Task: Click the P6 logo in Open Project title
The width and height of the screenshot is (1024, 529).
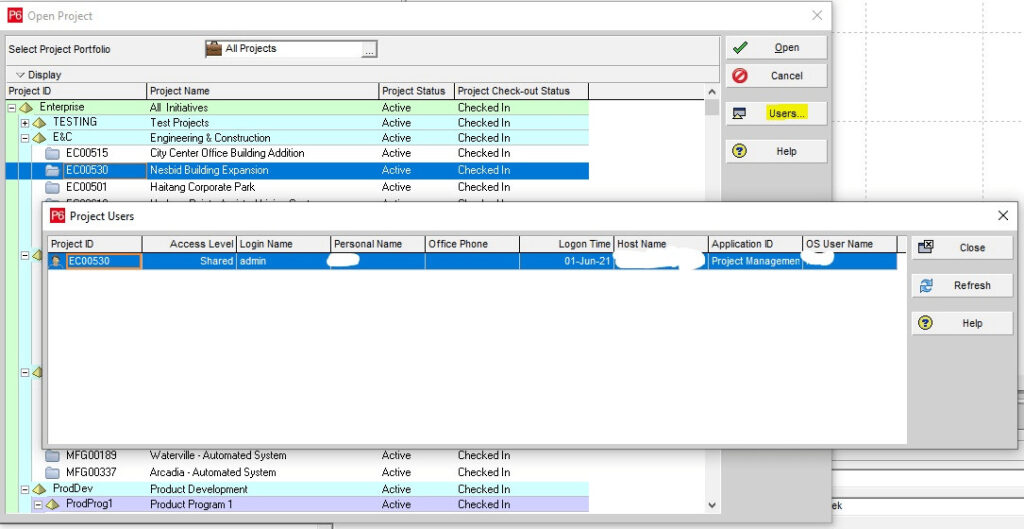Action: coord(15,15)
